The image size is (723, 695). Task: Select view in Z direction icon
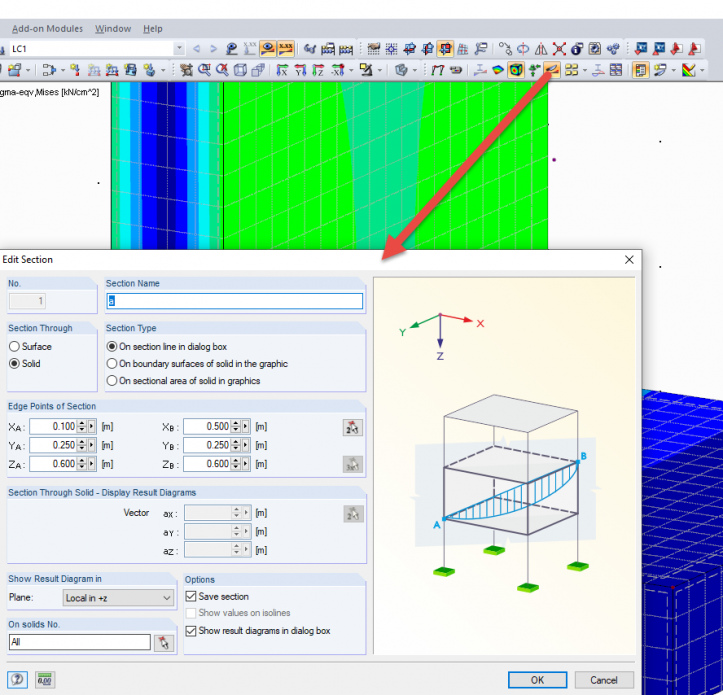pyautogui.click(x=318, y=70)
